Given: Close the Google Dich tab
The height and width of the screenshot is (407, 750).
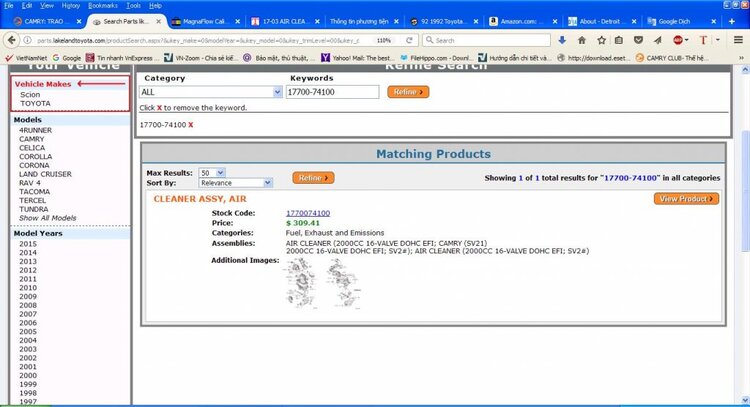Looking at the screenshot, I should pos(713,22).
